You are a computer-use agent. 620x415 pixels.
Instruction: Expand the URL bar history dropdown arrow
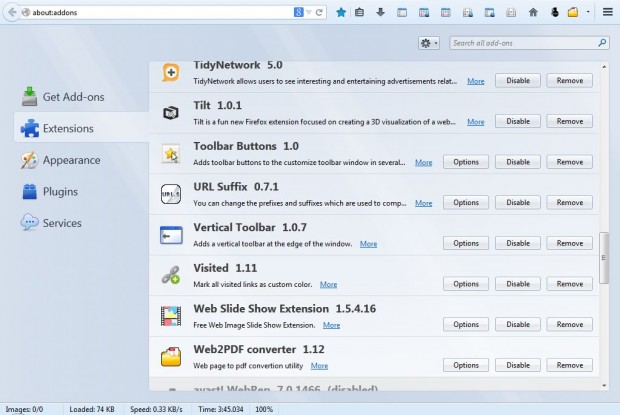309,12
